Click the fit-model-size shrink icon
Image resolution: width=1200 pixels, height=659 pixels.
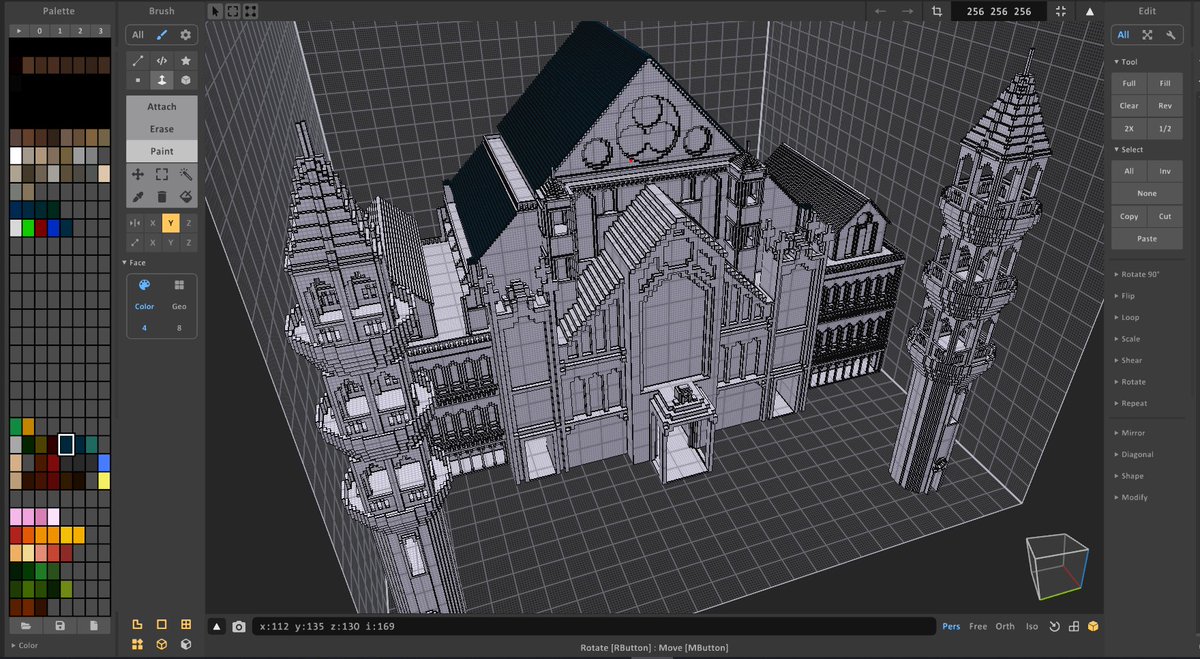(x=1061, y=11)
